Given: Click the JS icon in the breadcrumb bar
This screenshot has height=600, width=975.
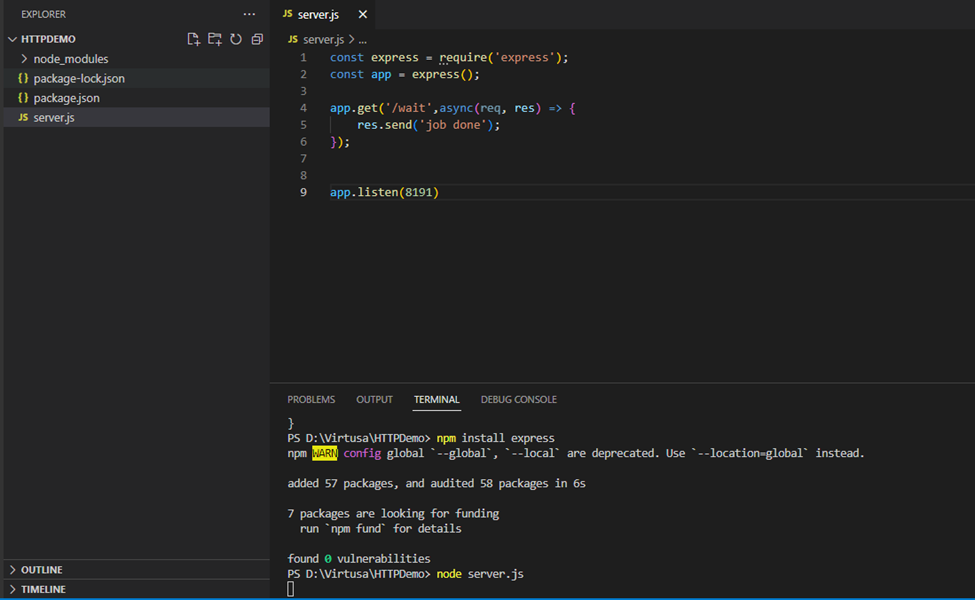Looking at the screenshot, I should (293, 39).
